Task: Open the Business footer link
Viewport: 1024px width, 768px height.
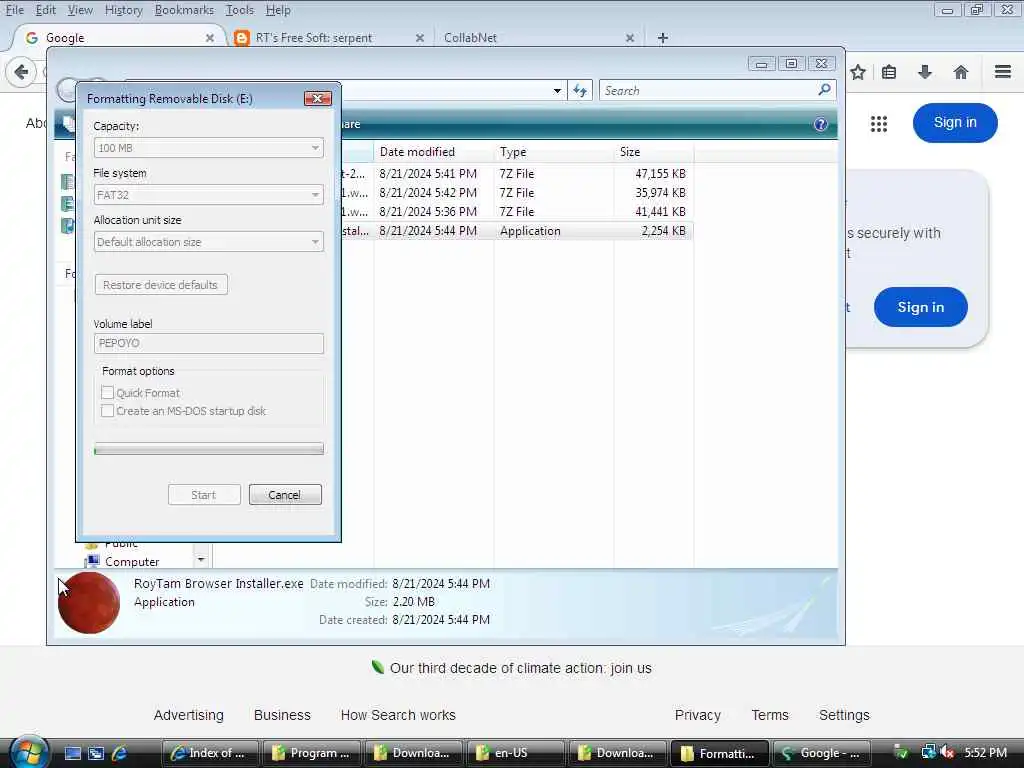Action: click(x=282, y=715)
